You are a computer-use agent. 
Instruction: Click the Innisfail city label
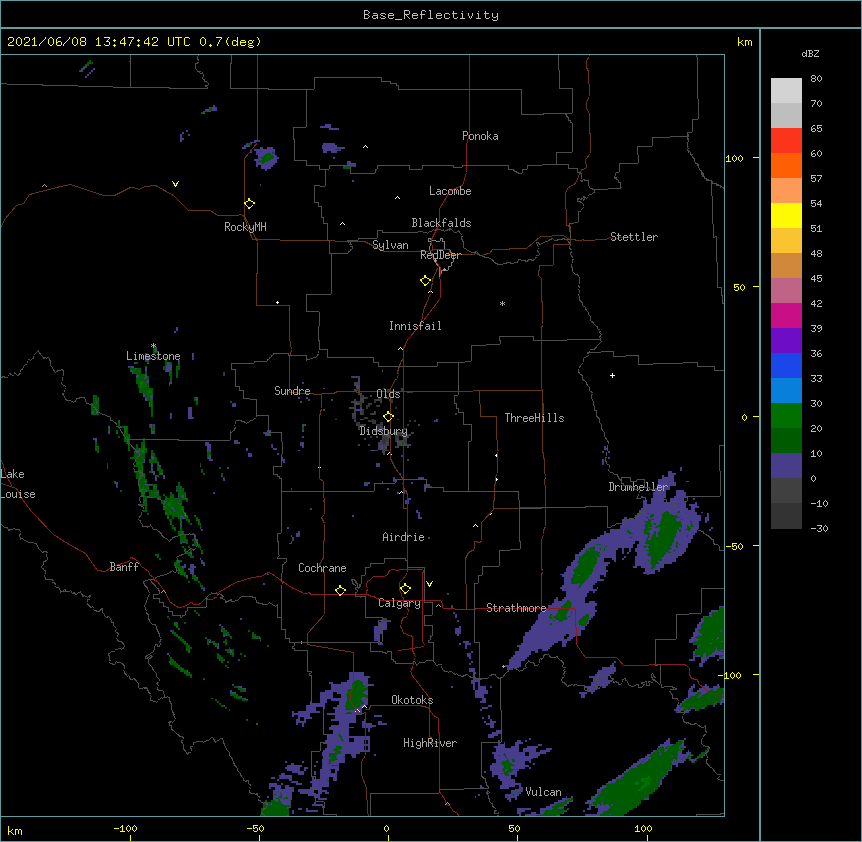(415, 326)
